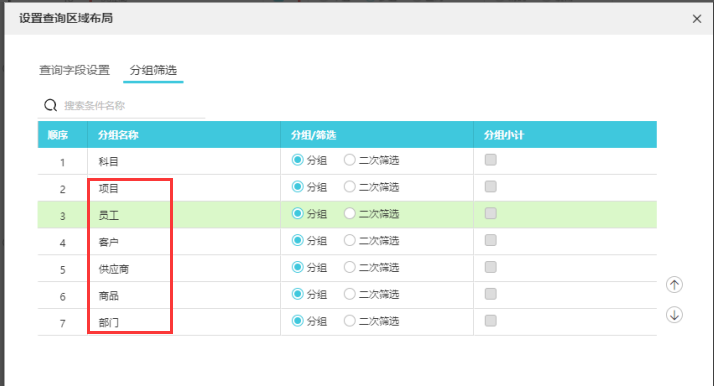Check 分组小计 box for 项目 row
Screen dimensions: 714x386
pyautogui.click(x=490, y=187)
